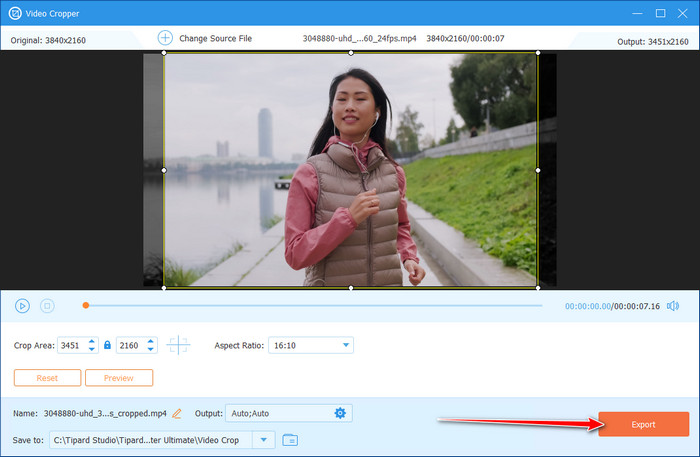Seek along the playback progress bar

[312, 306]
